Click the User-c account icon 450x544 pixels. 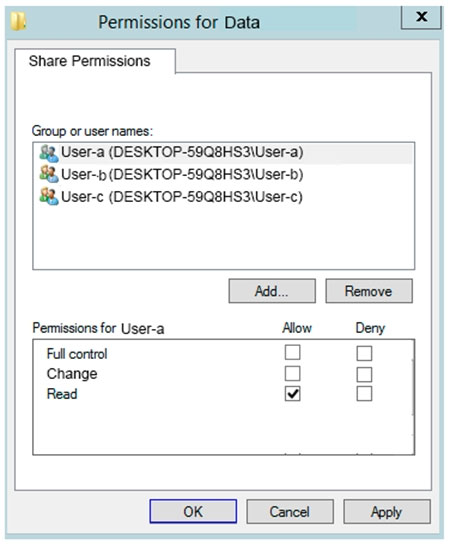coord(49,197)
